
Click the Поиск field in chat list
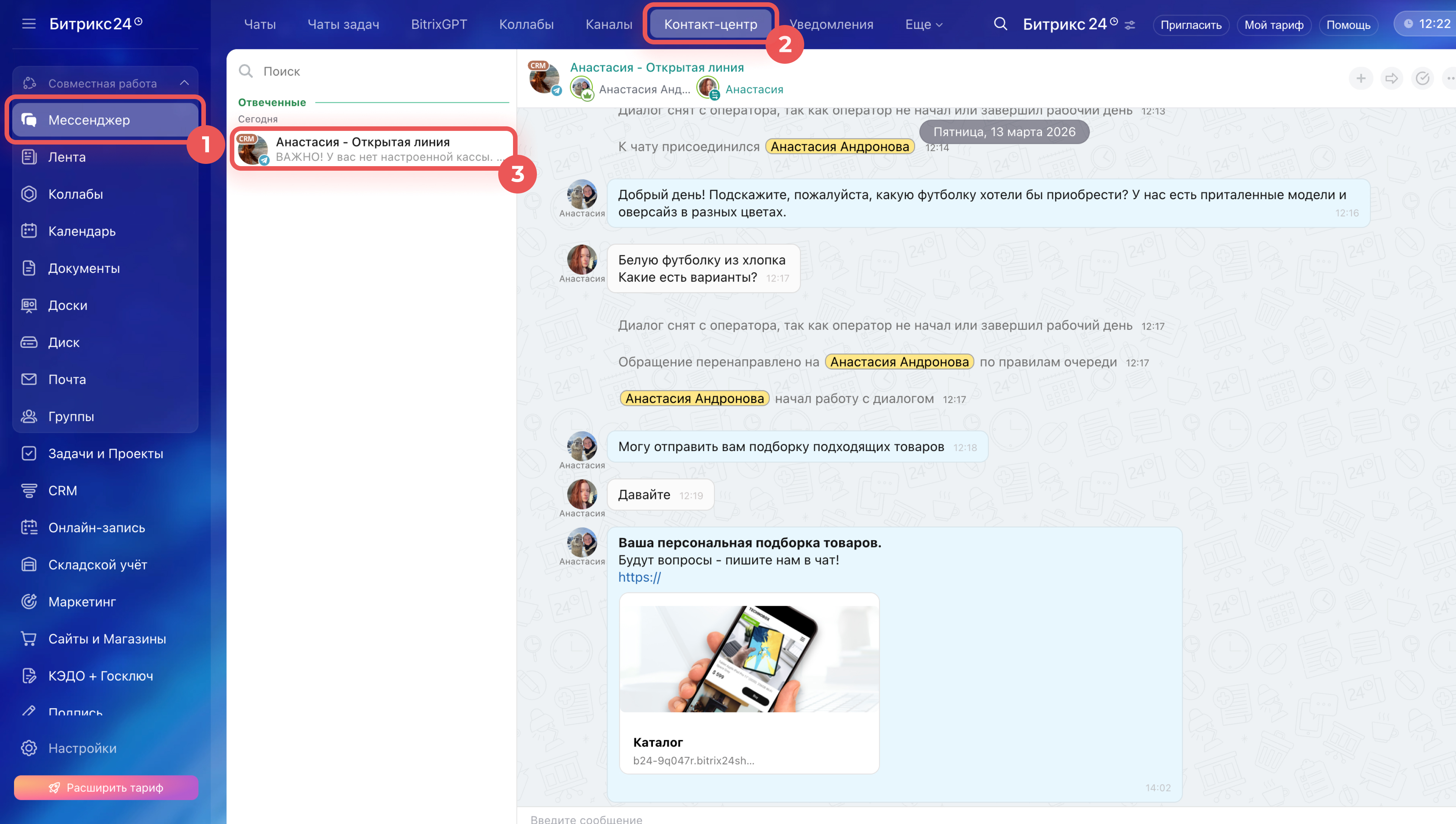pos(373,71)
